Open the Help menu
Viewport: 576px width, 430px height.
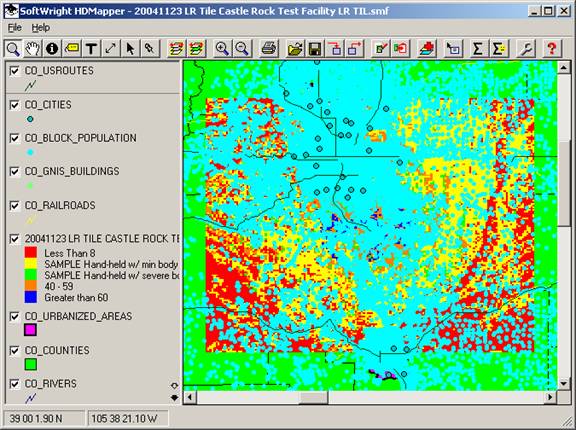[x=40, y=28]
